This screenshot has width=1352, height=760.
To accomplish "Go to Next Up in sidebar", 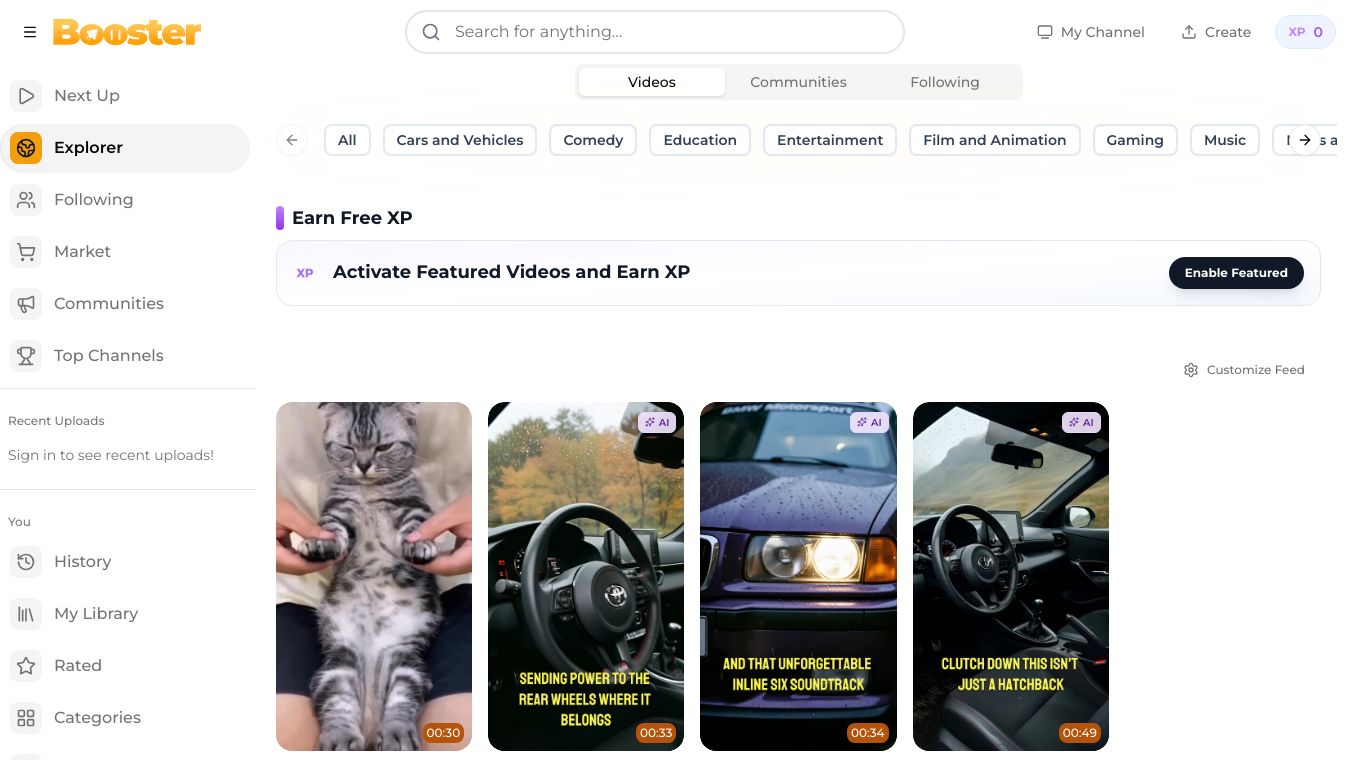I will (x=125, y=96).
